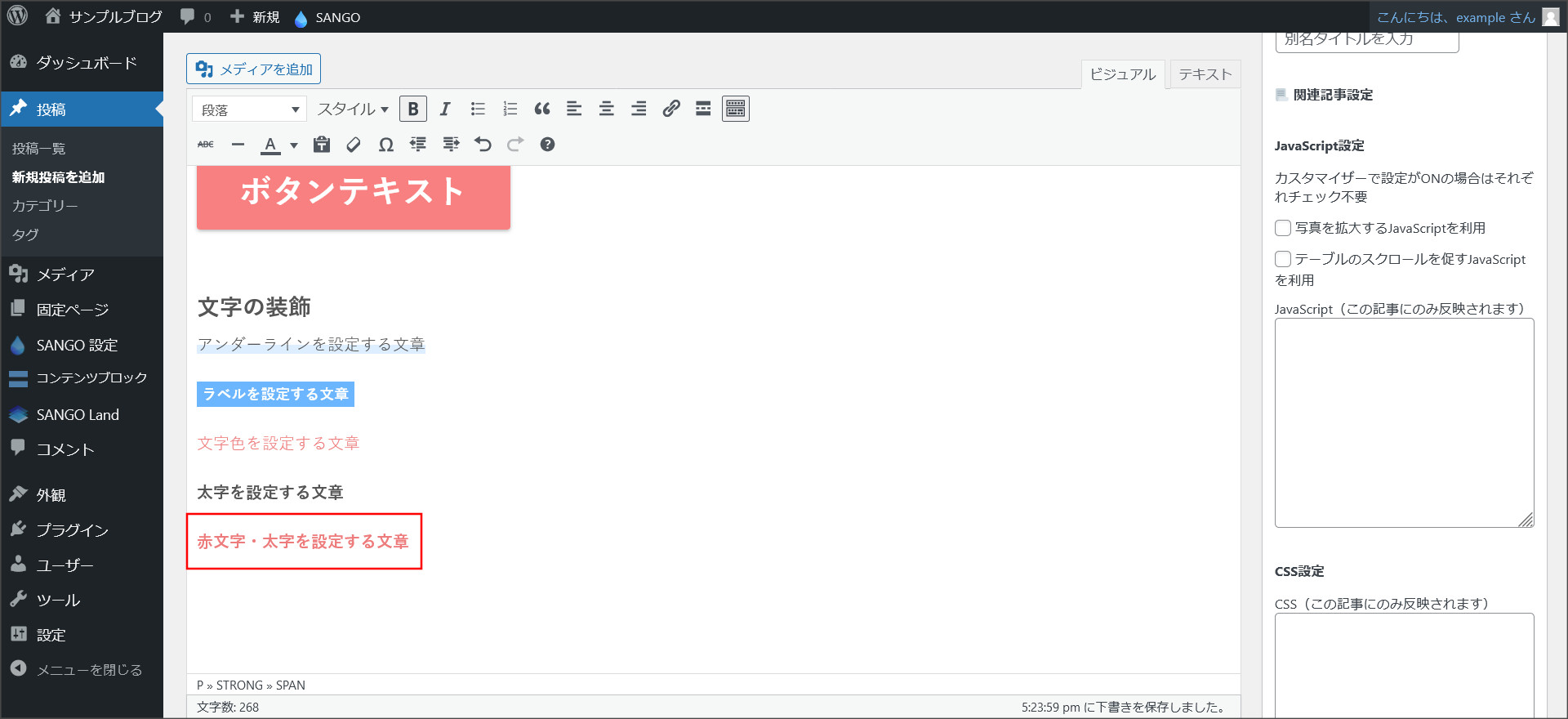Click the メディアを追加 button

(x=254, y=69)
